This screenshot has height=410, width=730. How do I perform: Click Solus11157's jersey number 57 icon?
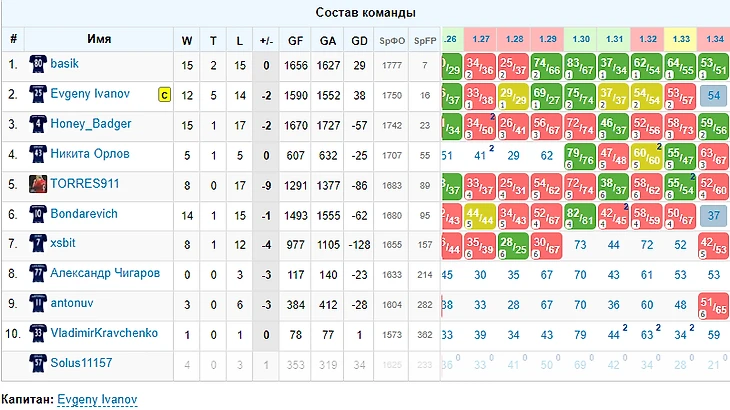38,363
